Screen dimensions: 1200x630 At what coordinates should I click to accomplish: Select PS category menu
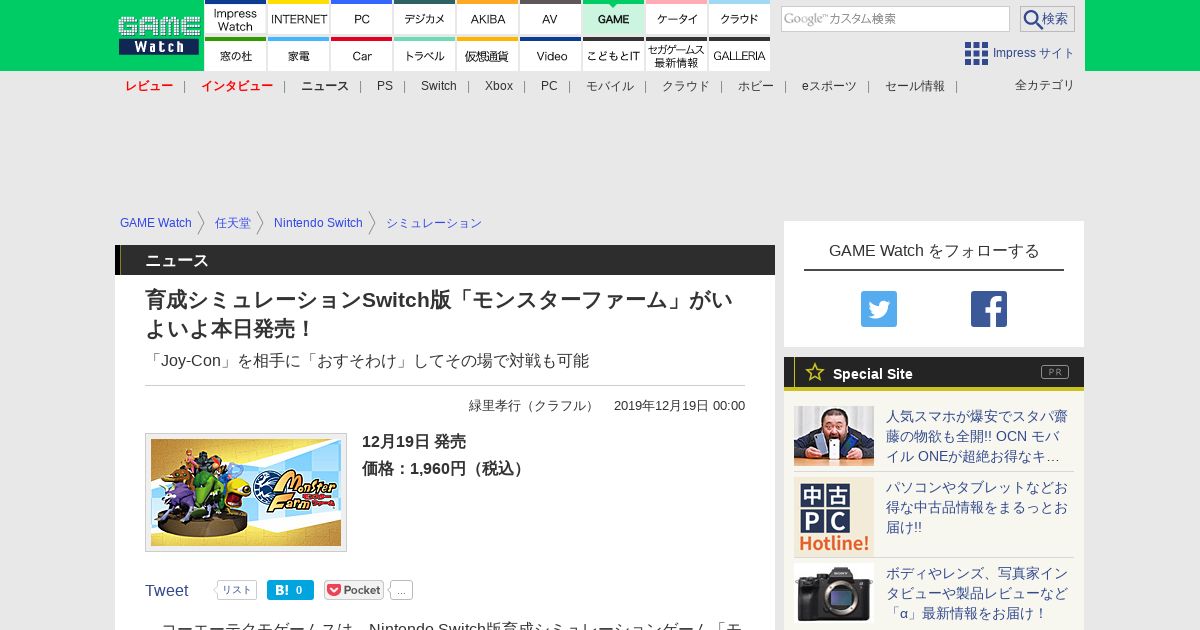[385, 86]
